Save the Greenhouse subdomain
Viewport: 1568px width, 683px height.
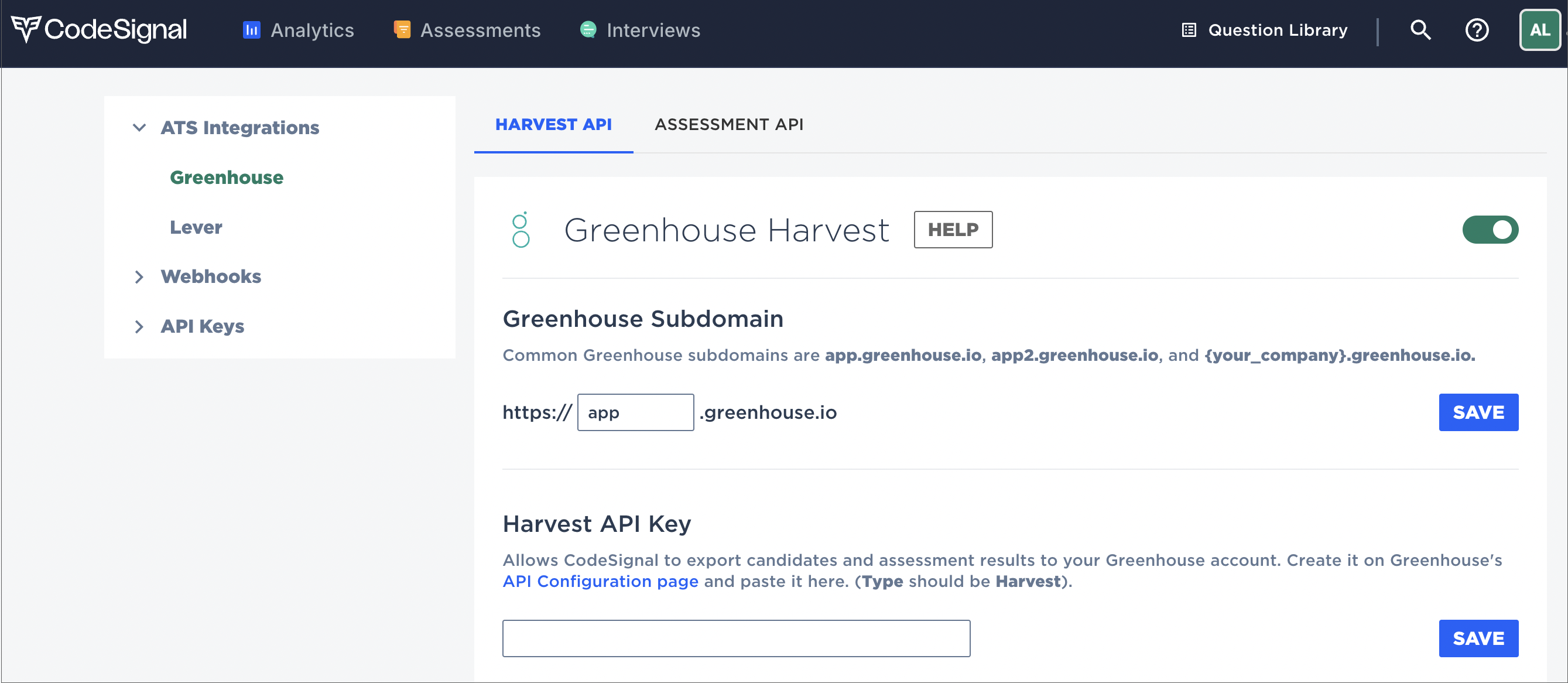1478,412
